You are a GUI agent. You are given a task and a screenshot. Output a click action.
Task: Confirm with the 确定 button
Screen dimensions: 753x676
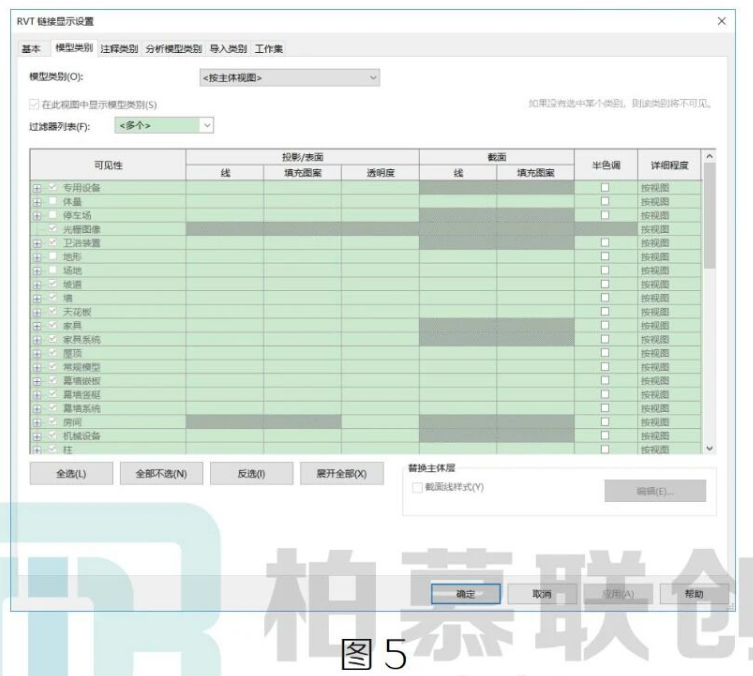coord(466,594)
